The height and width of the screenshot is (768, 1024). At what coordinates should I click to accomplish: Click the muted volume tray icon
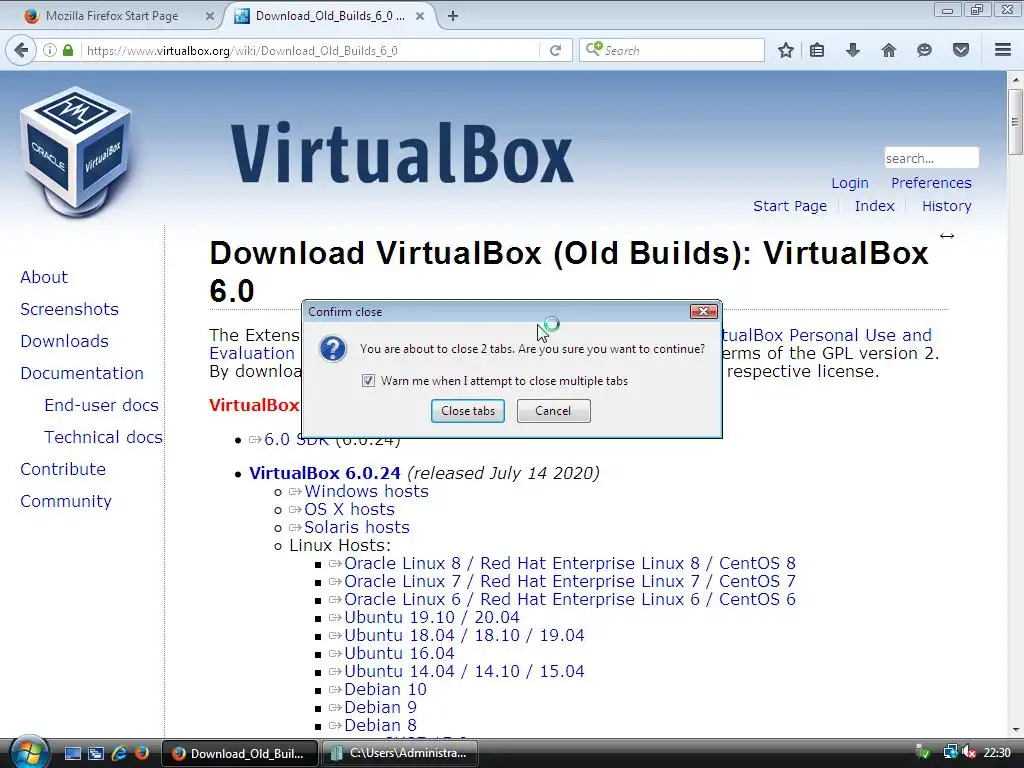[x=969, y=753]
